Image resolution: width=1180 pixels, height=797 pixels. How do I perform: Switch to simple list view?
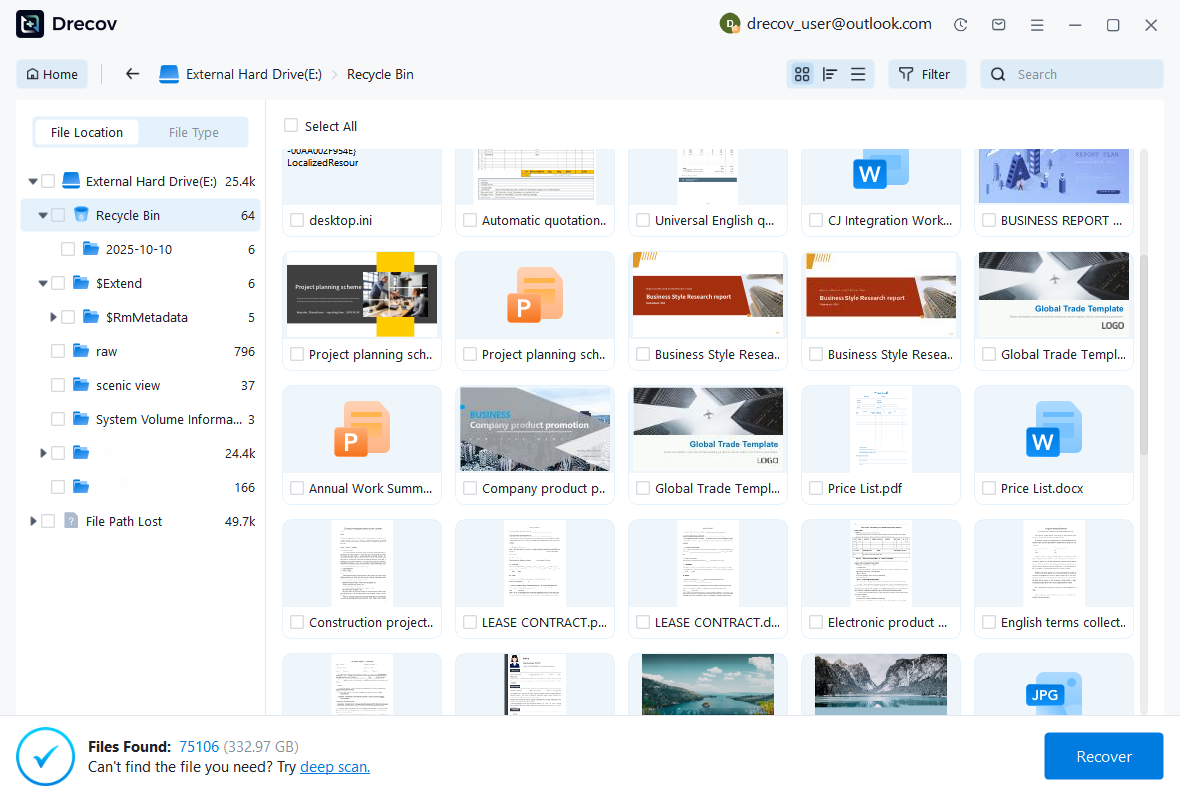[x=858, y=74]
